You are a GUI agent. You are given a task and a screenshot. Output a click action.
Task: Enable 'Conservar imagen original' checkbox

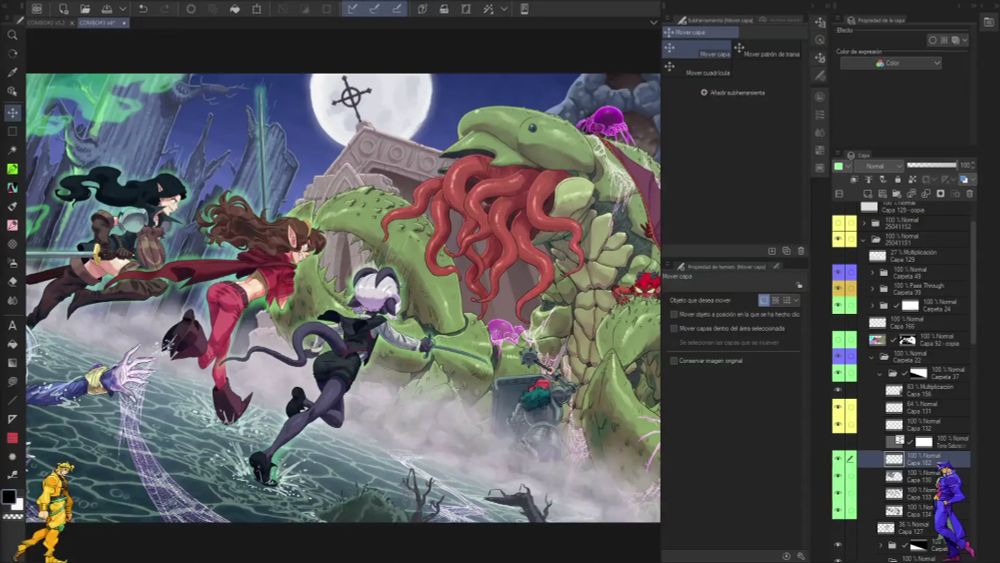pos(673,360)
